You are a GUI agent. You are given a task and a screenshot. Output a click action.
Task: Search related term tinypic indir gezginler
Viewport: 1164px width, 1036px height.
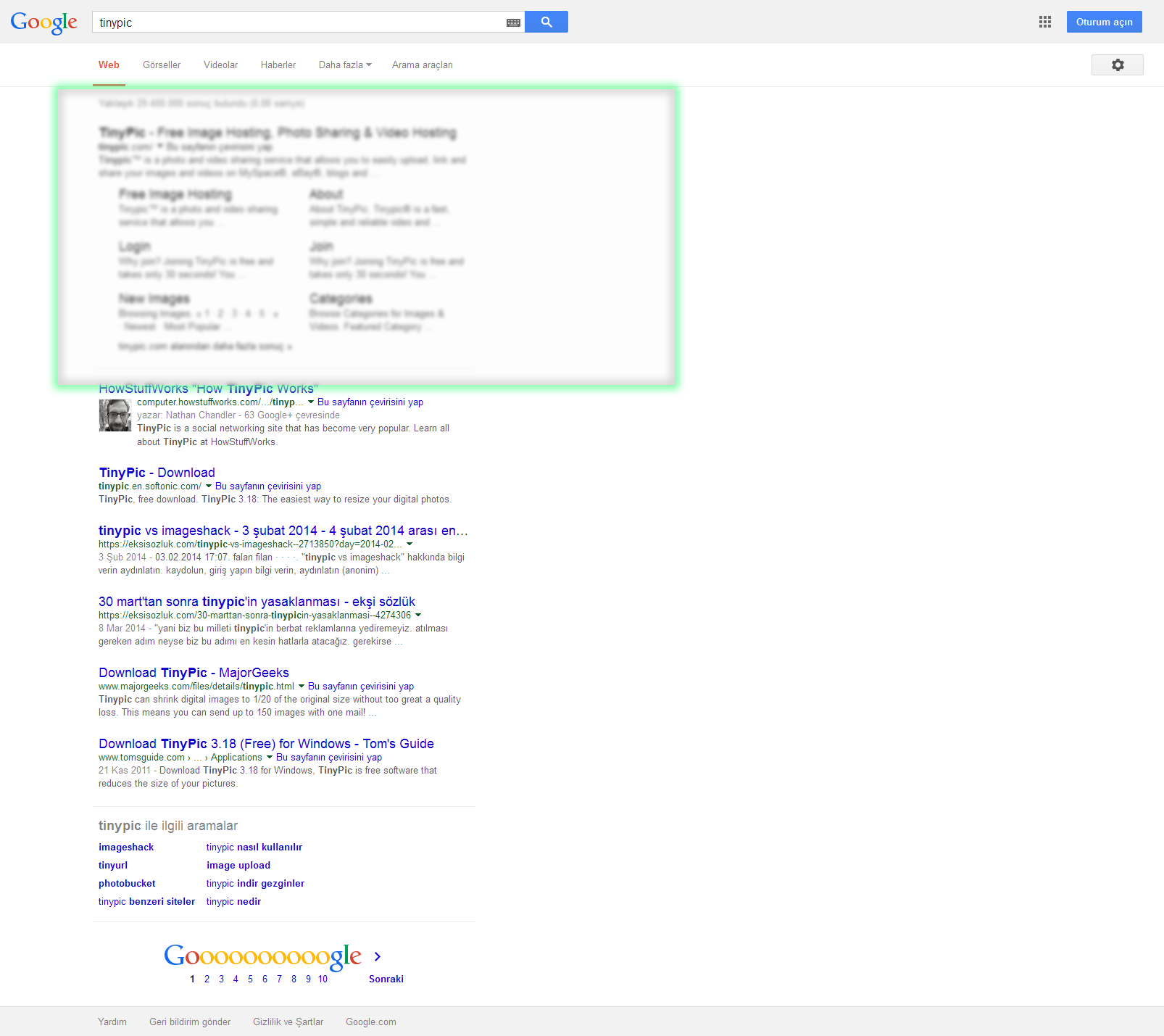pyautogui.click(x=255, y=883)
